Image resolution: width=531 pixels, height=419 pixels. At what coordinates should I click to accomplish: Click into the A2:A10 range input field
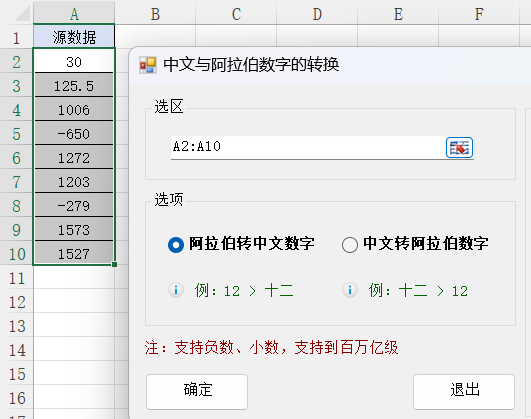(307, 147)
